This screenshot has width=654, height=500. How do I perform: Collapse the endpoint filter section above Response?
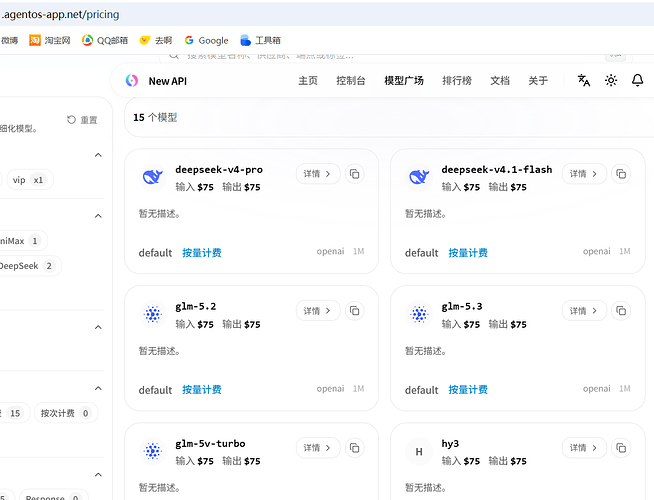pyautogui.click(x=98, y=475)
